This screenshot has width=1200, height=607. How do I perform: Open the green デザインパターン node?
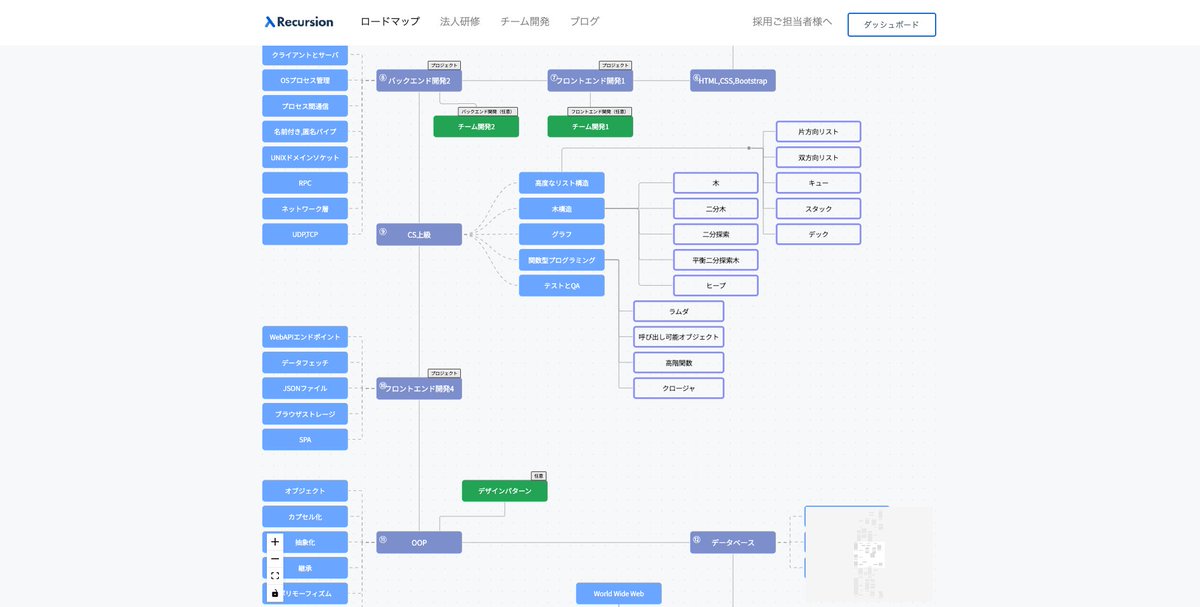(x=505, y=491)
